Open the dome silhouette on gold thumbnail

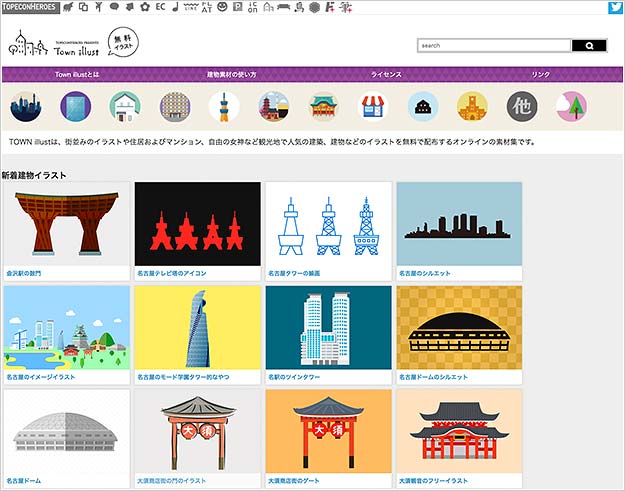tap(459, 328)
